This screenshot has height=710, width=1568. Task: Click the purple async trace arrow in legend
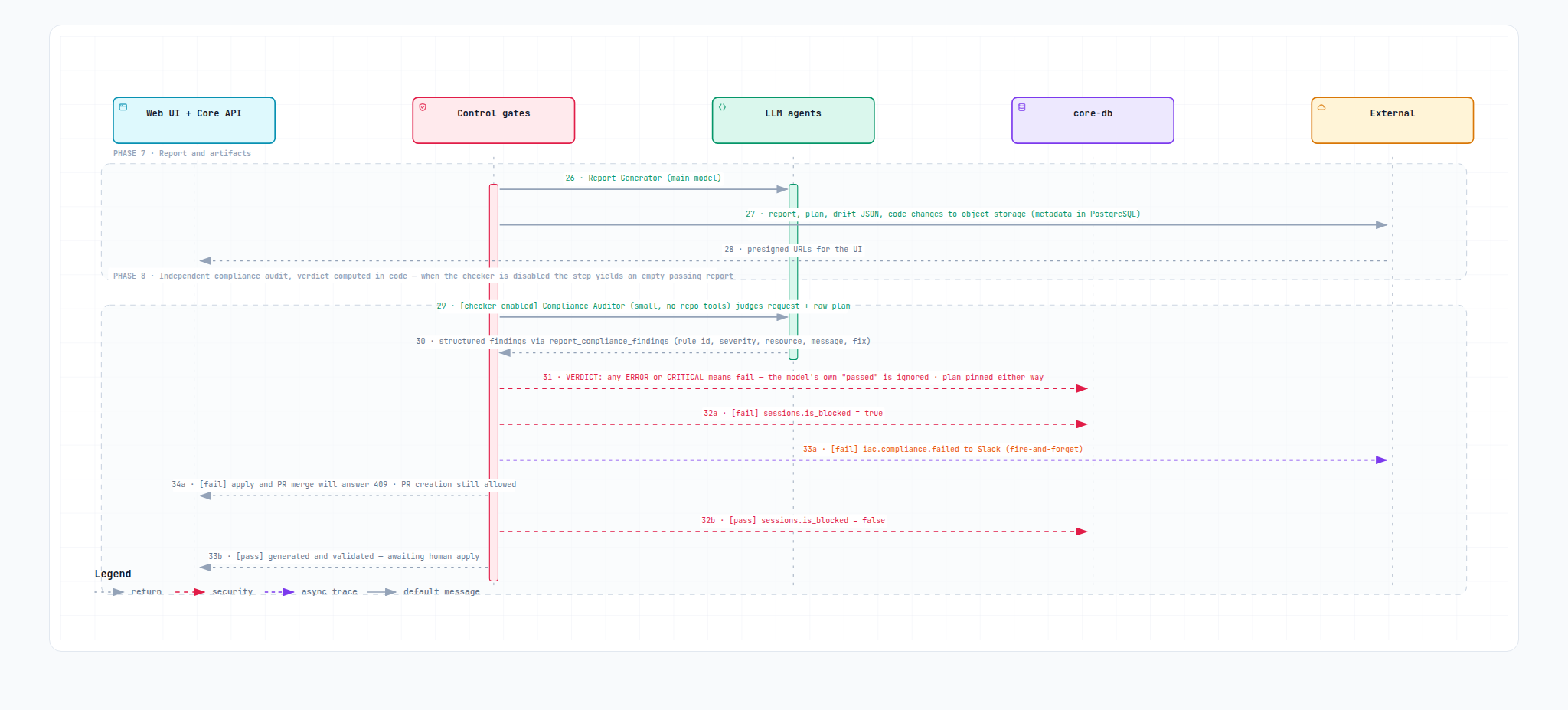coord(279,592)
